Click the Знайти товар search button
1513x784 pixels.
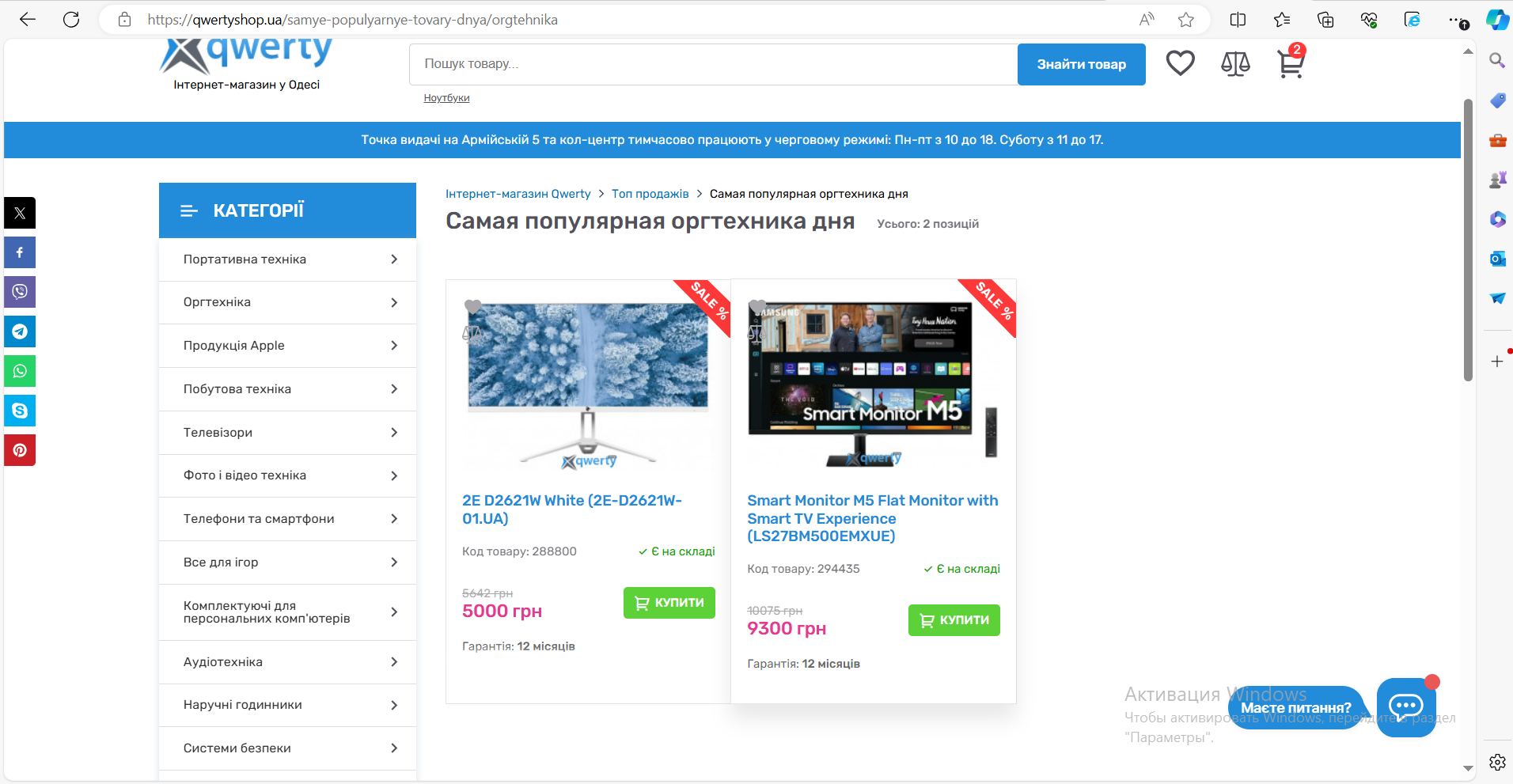point(1081,65)
